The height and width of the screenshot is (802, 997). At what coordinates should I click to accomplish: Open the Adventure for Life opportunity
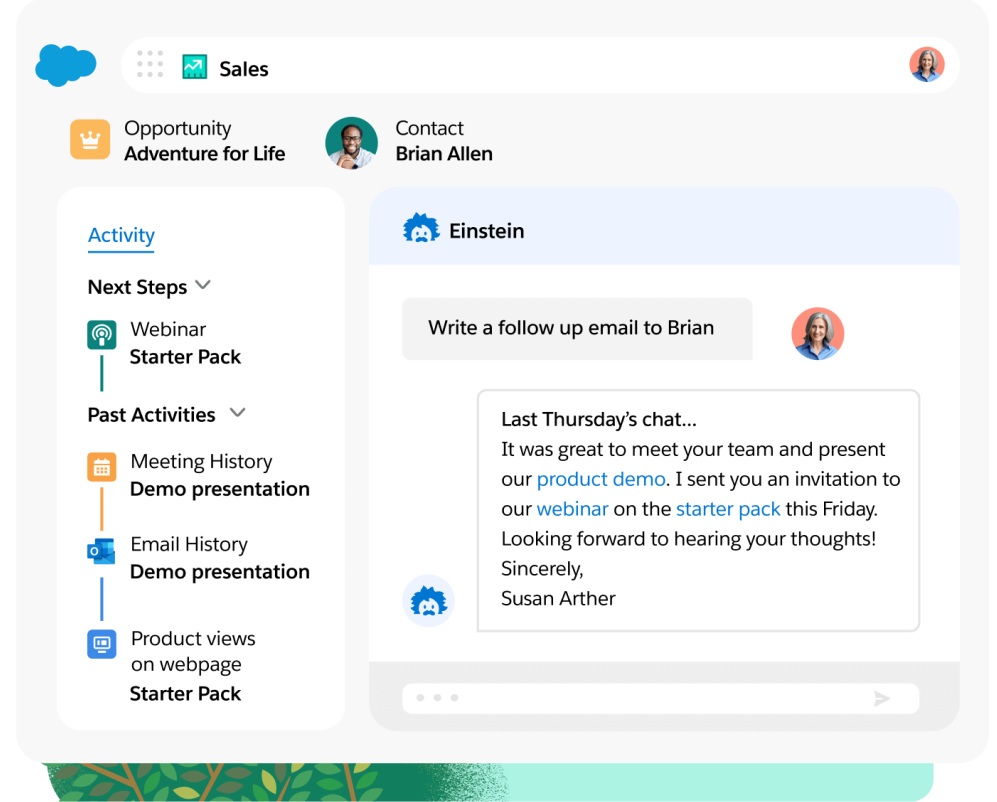click(x=205, y=154)
